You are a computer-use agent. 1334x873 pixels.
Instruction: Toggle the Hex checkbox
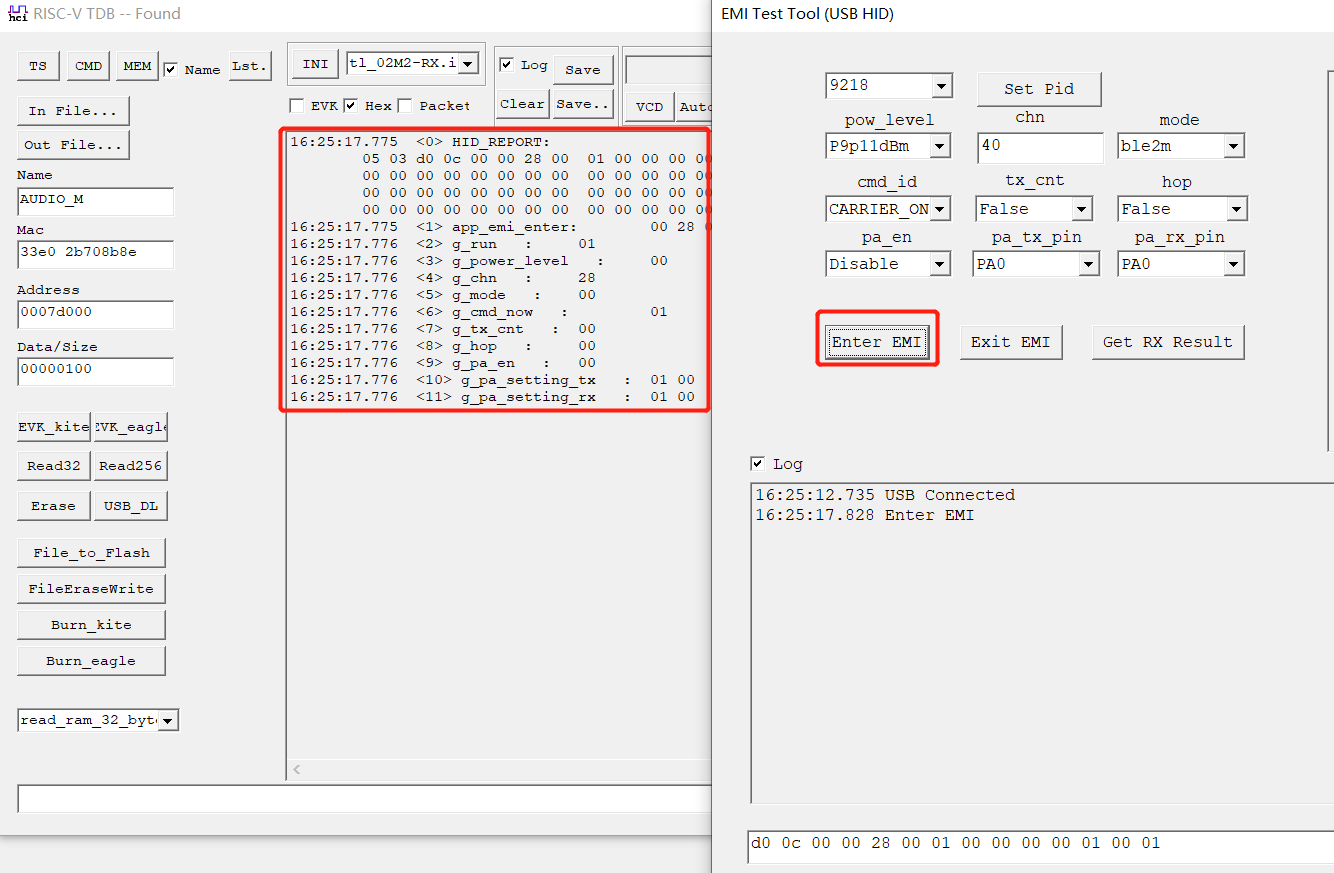(x=351, y=105)
